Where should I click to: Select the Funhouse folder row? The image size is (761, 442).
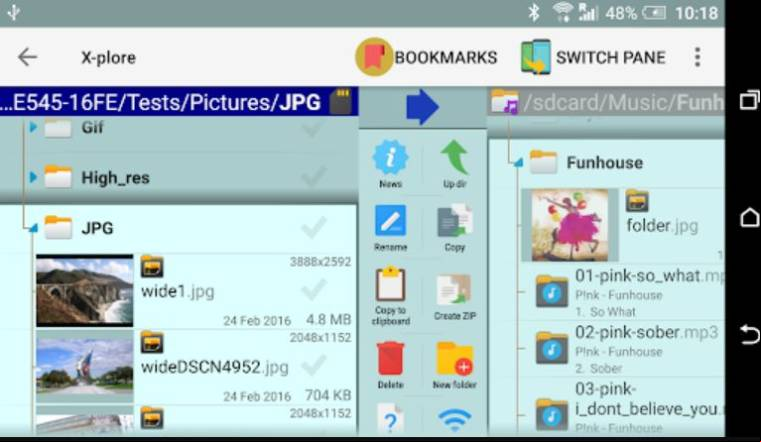coord(607,163)
